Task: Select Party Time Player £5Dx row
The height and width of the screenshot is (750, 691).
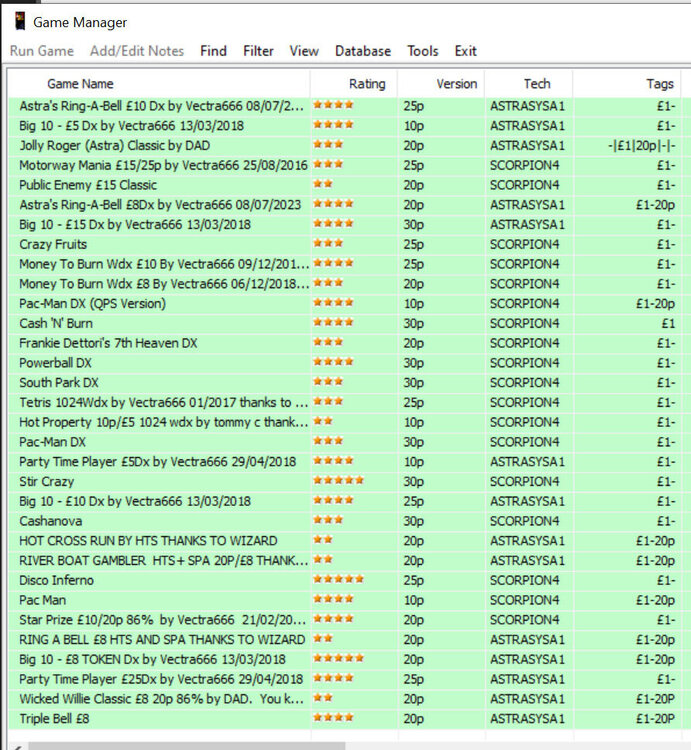Action: click(349, 462)
